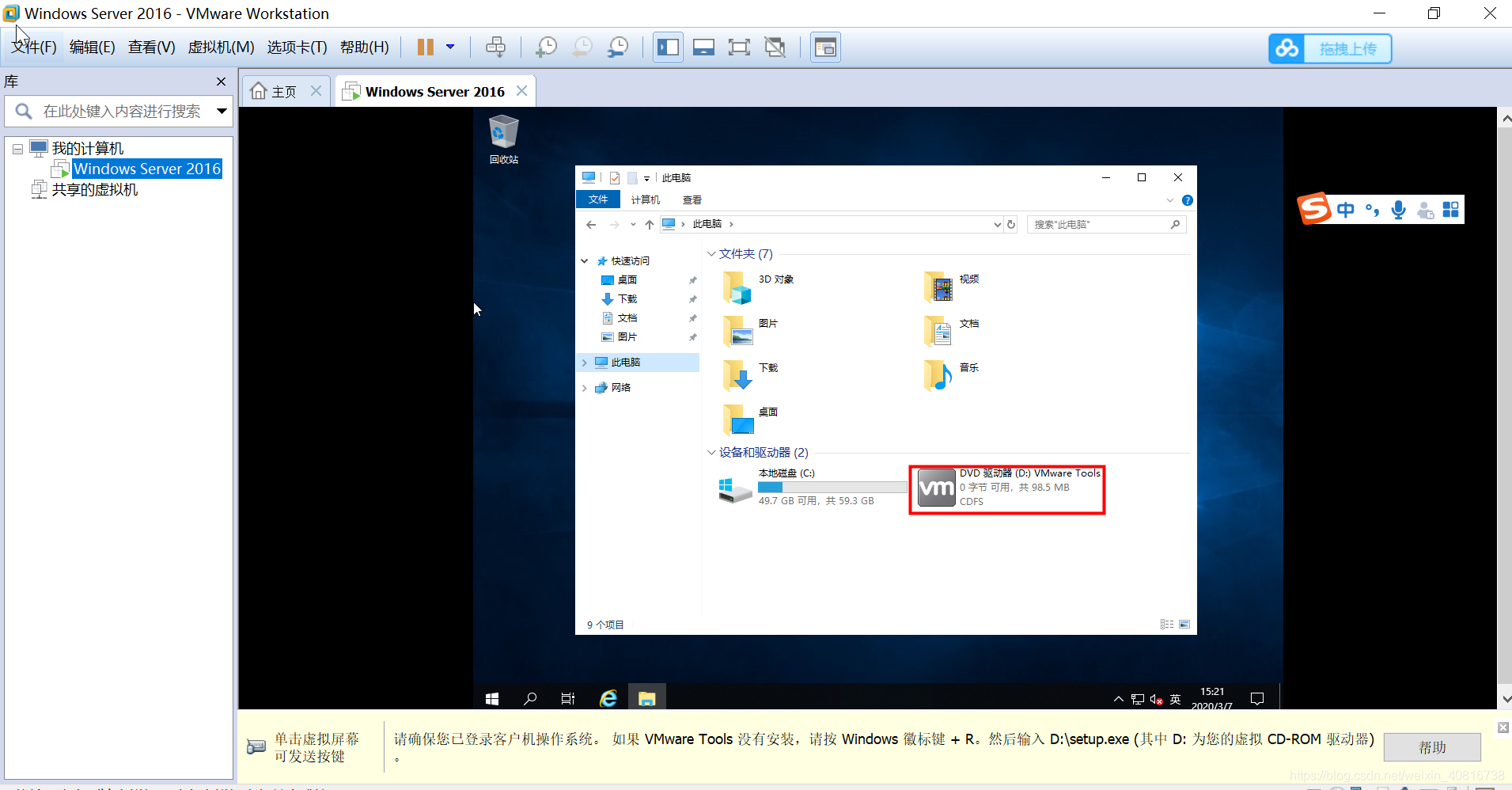Open the 选项卡(T) menu
1512x790 pixels.
(297, 47)
